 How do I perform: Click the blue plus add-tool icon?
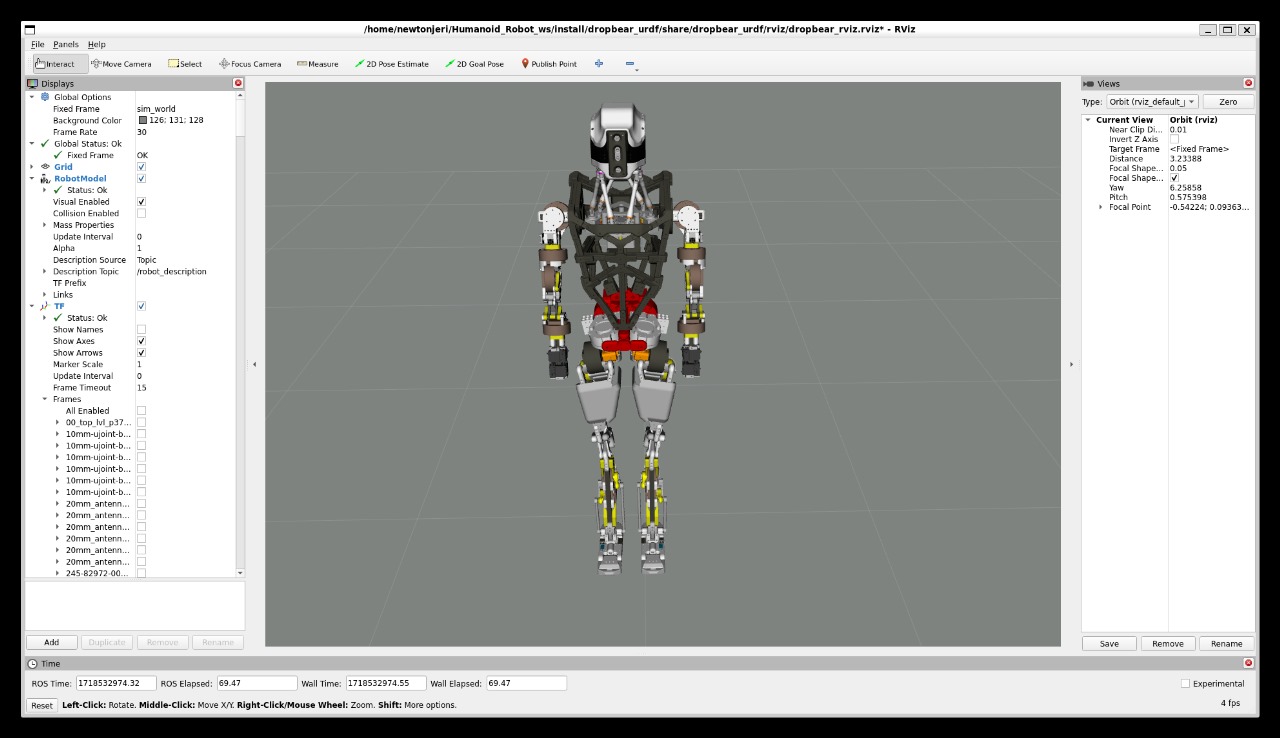tap(599, 64)
